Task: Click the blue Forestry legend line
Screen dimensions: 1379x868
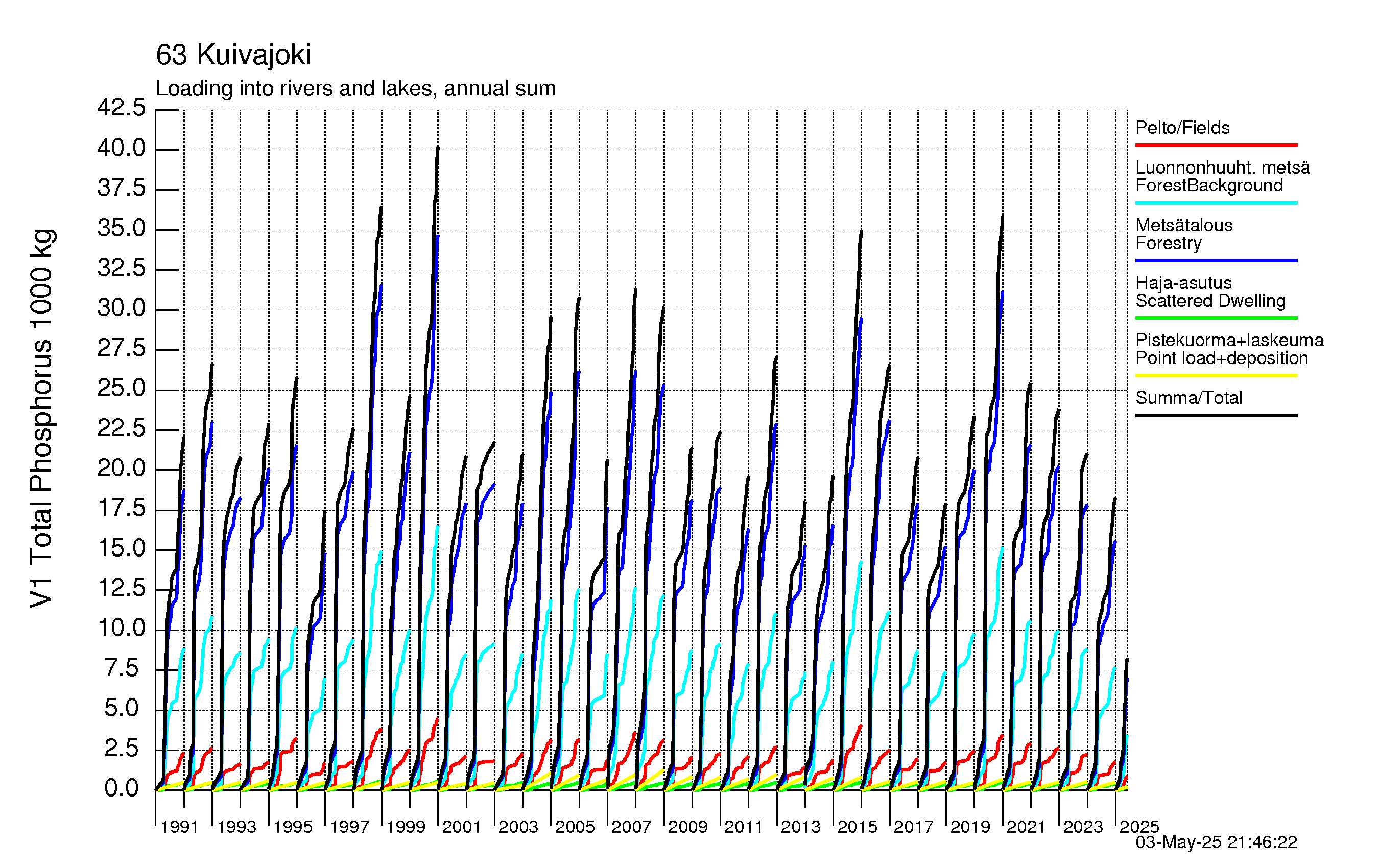Action: 1217,260
